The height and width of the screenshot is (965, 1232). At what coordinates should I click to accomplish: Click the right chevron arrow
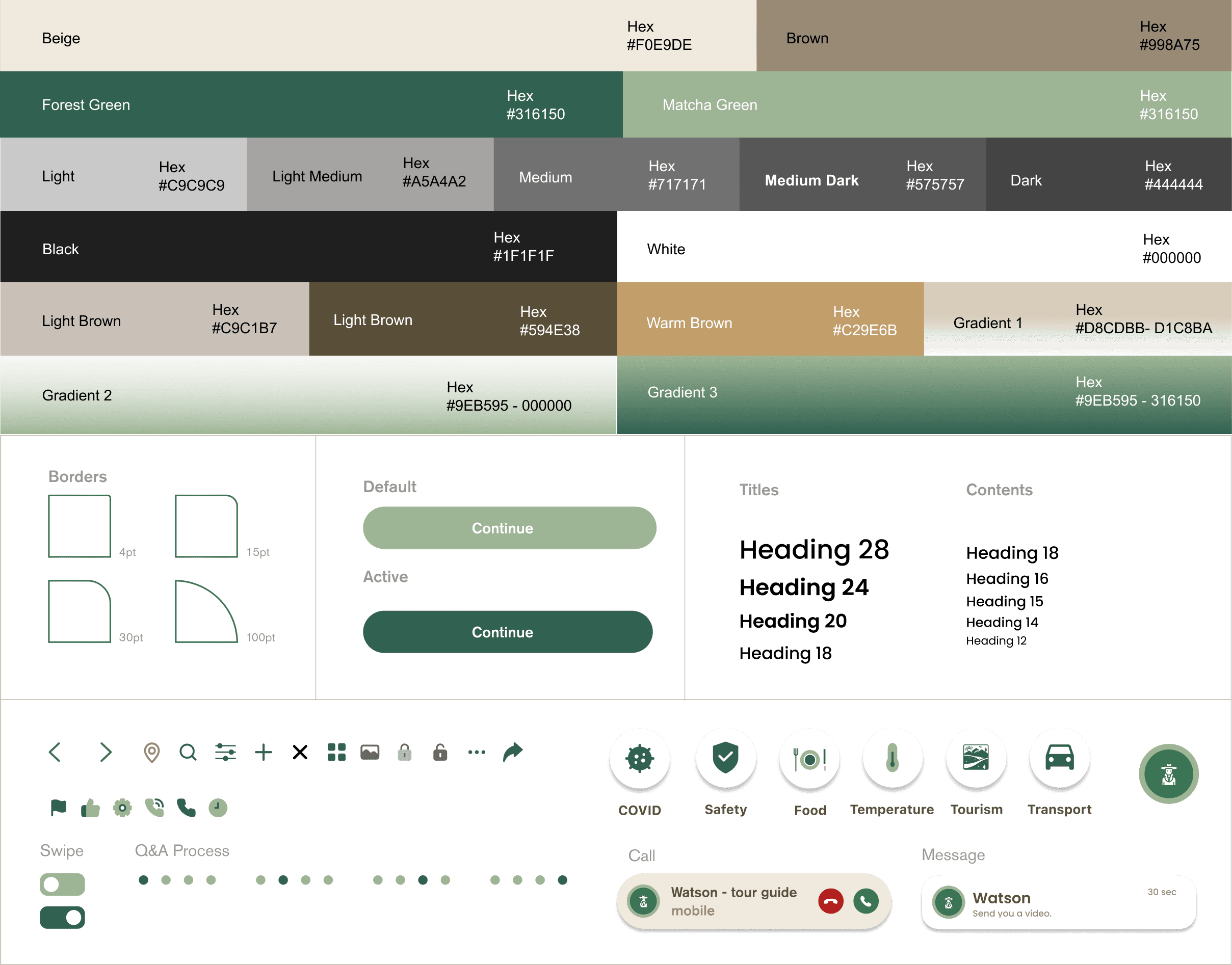click(105, 753)
